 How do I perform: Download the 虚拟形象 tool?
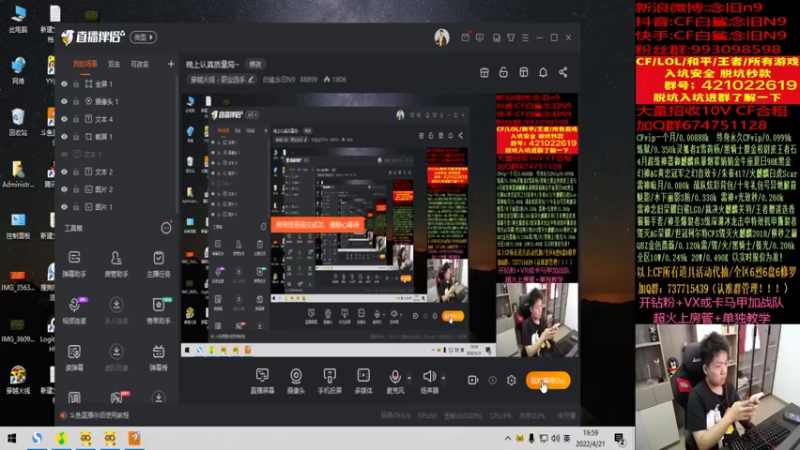pos(116,357)
